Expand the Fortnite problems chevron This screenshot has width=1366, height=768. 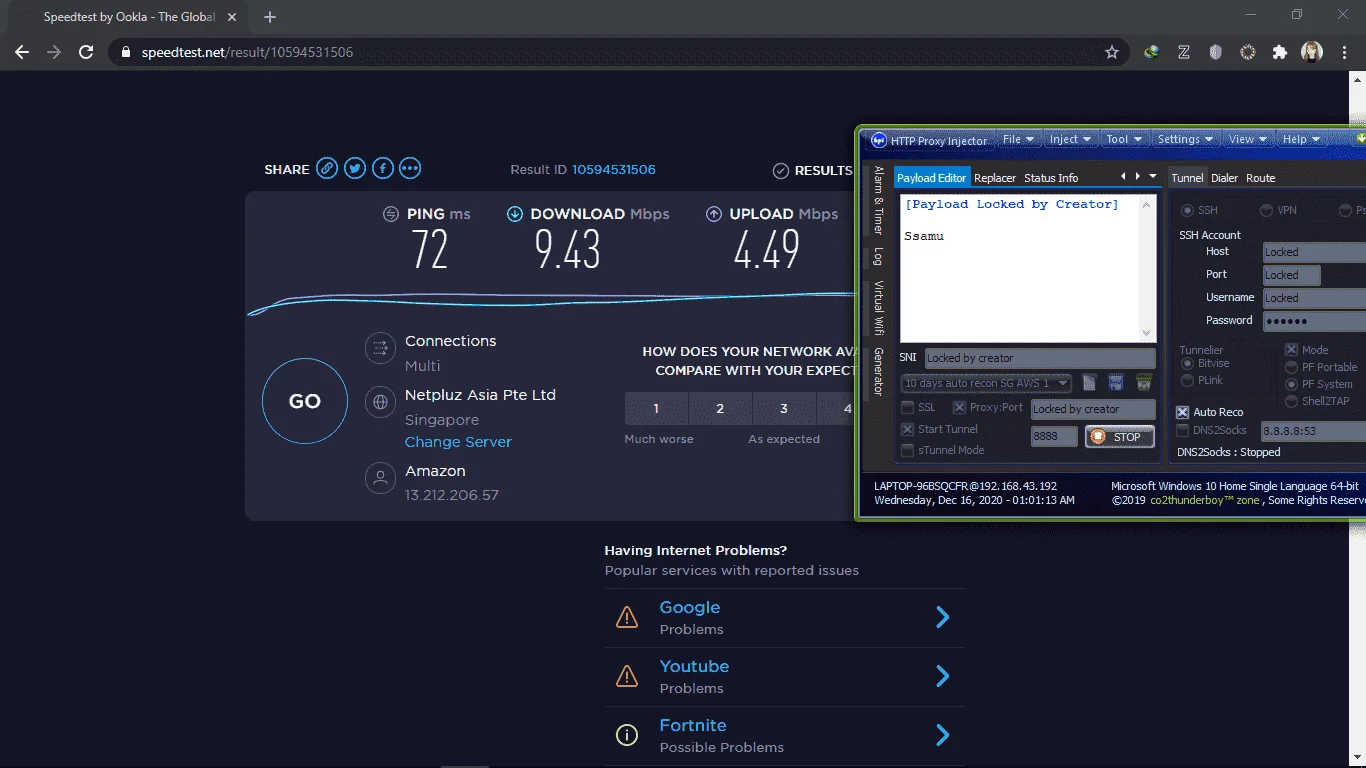(x=942, y=736)
